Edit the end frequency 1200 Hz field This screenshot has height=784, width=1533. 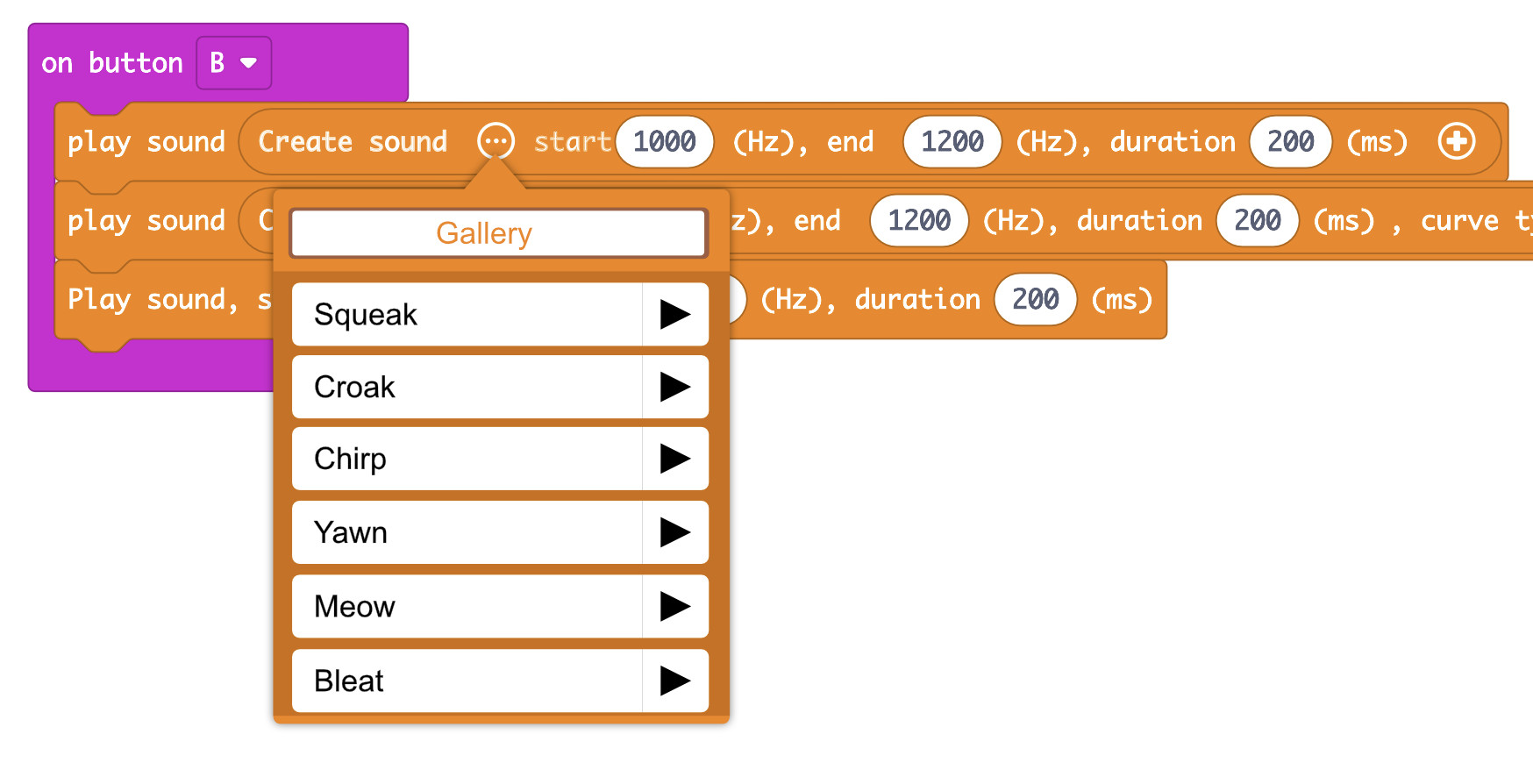[x=952, y=141]
